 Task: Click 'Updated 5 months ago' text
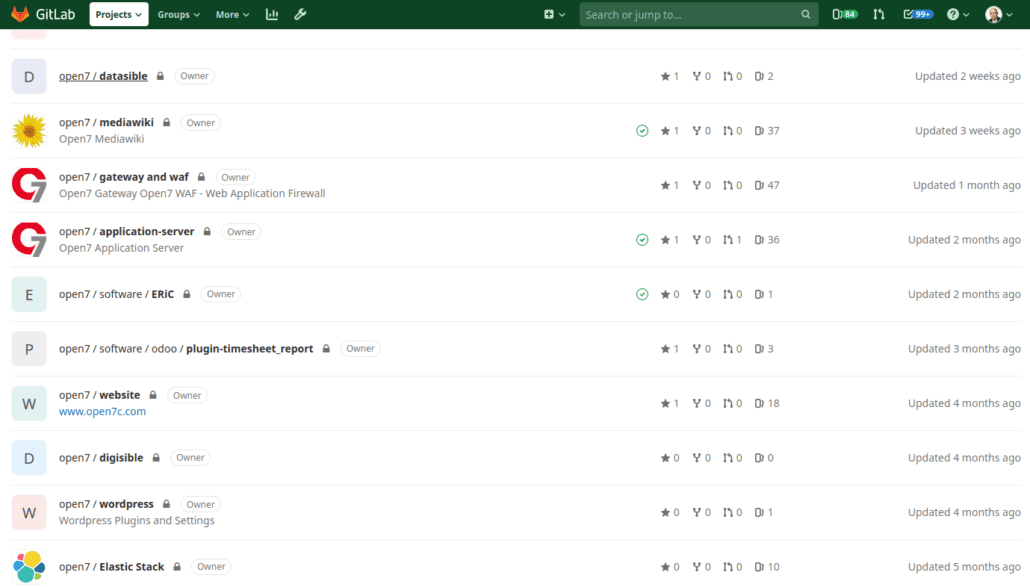[964, 567]
